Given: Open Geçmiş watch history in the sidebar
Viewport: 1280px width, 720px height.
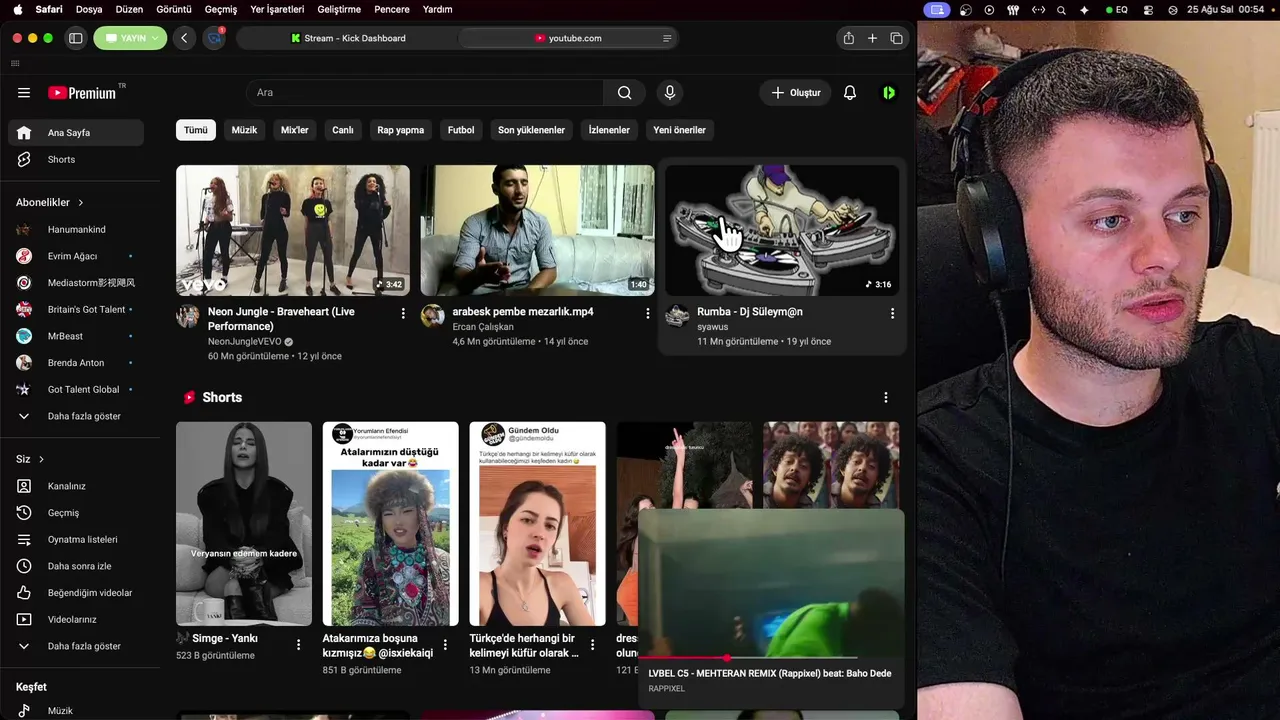Looking at the screenshot, I should (76, 513).
